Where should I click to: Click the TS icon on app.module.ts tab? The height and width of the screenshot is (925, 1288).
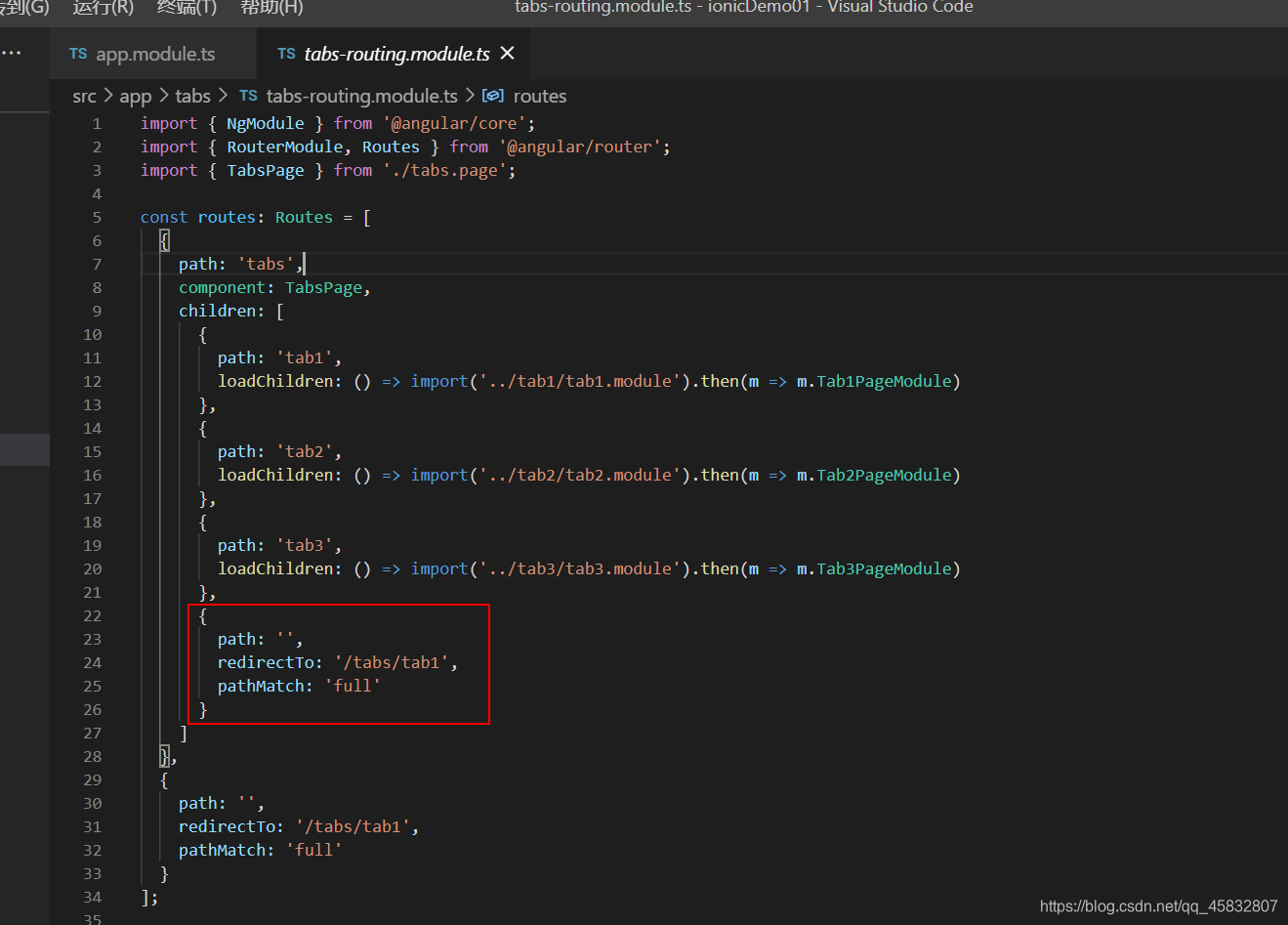(78, 54)
